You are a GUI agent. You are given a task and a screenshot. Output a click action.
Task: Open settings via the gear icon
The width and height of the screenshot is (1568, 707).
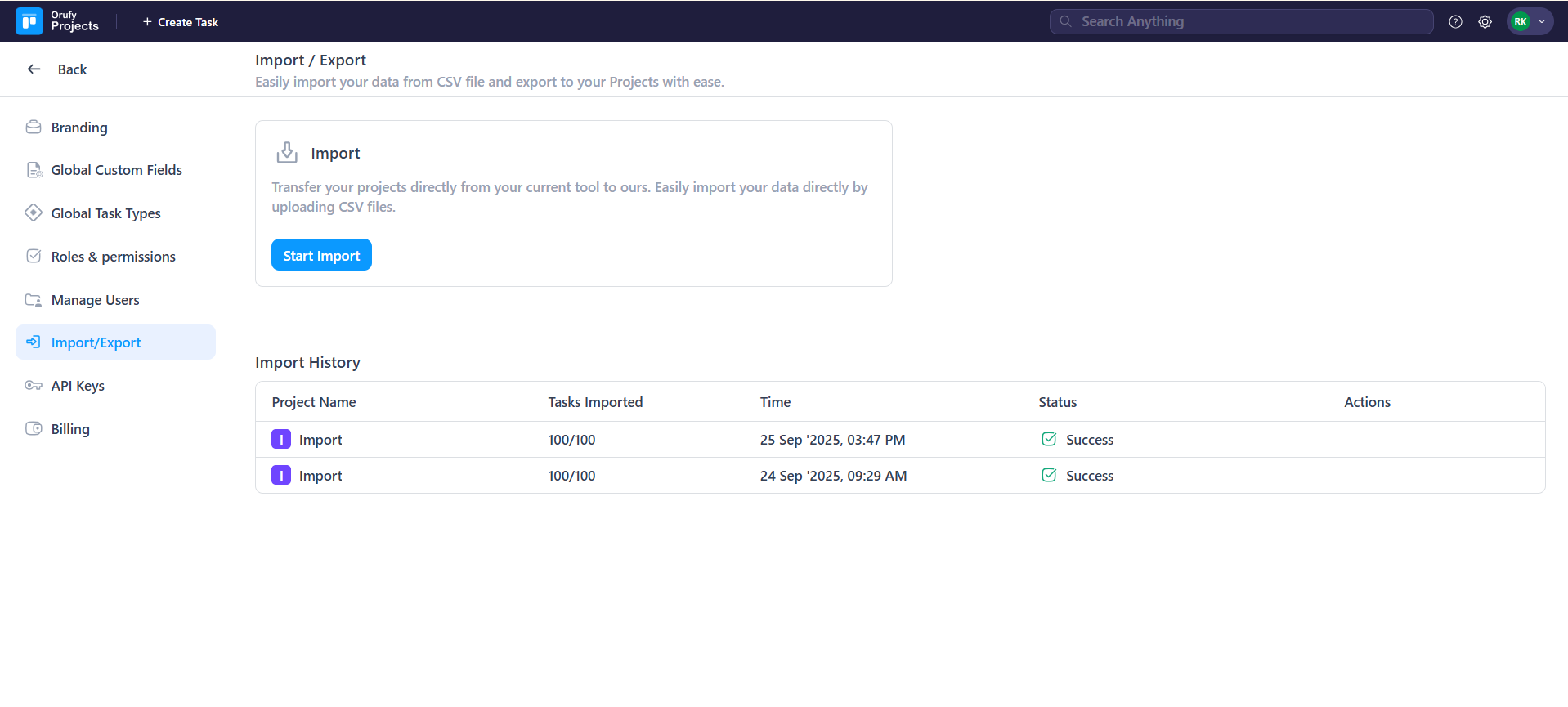coord(1485,22)
